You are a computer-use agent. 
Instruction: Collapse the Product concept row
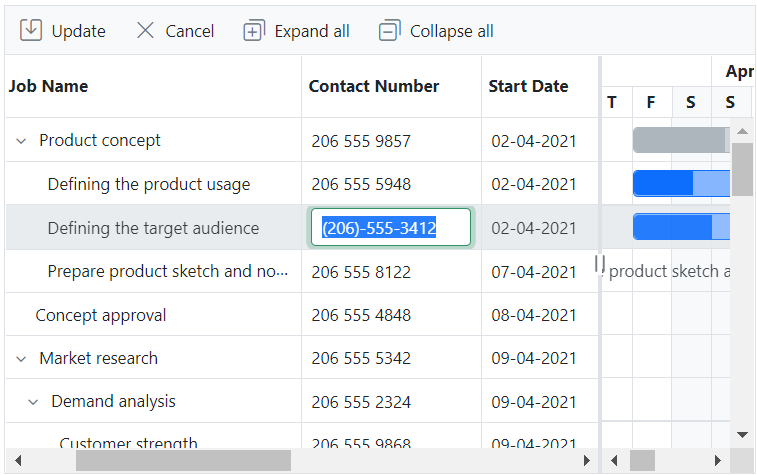pyautogui.click(x=21, y=141)
